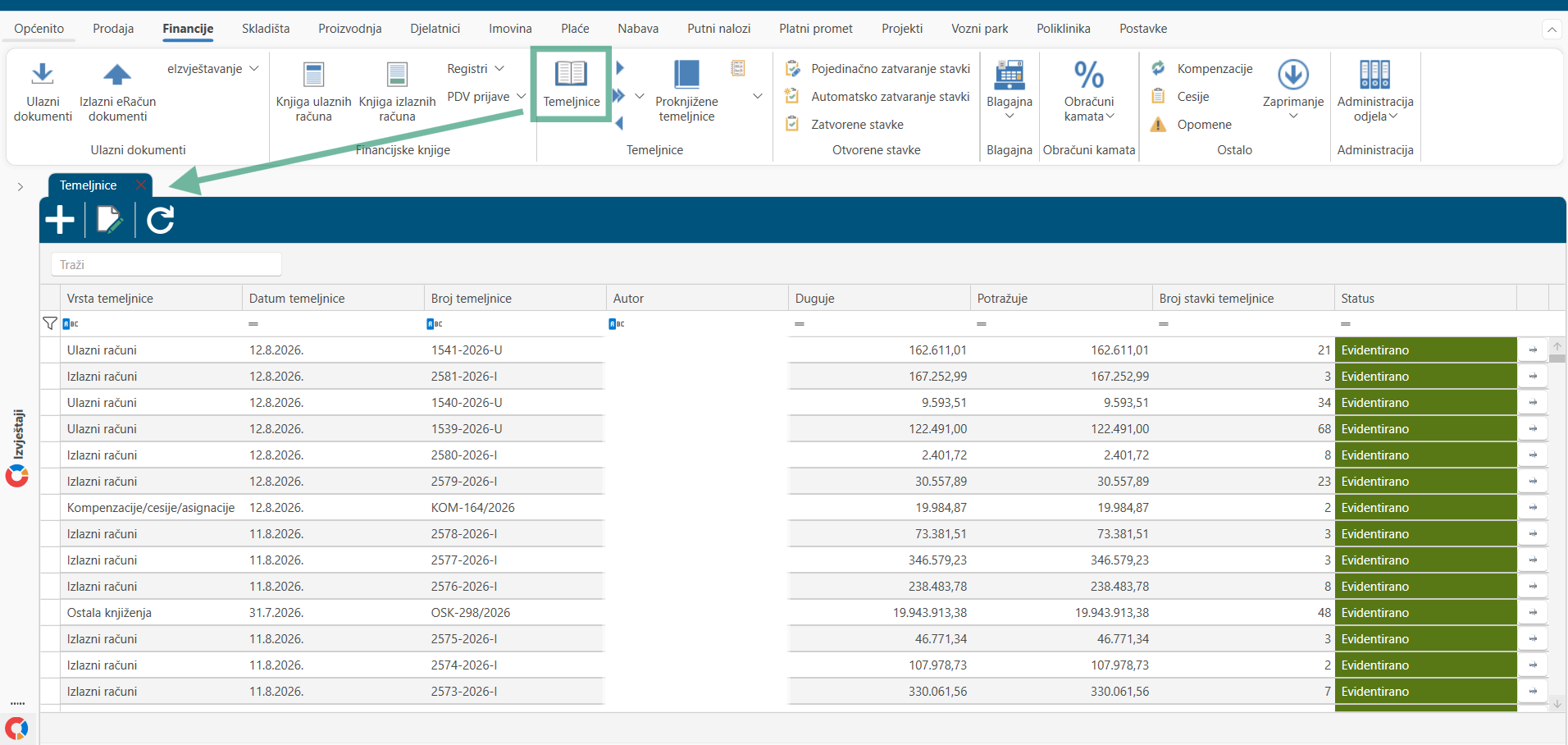Open Administracija odjela icon
Image resolution: width=1568 pixels, height=745 pixels.
[x=1375, y=75]
